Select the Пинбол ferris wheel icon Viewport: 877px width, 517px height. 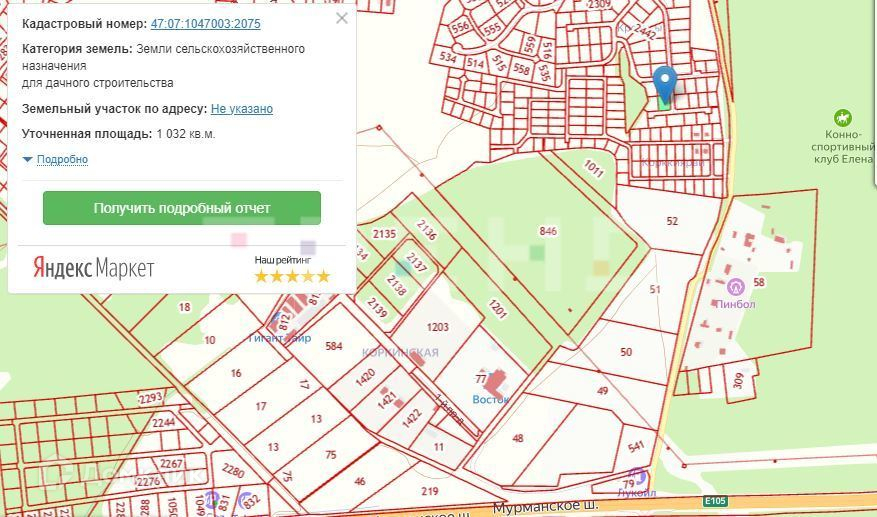tap(735, 288)
